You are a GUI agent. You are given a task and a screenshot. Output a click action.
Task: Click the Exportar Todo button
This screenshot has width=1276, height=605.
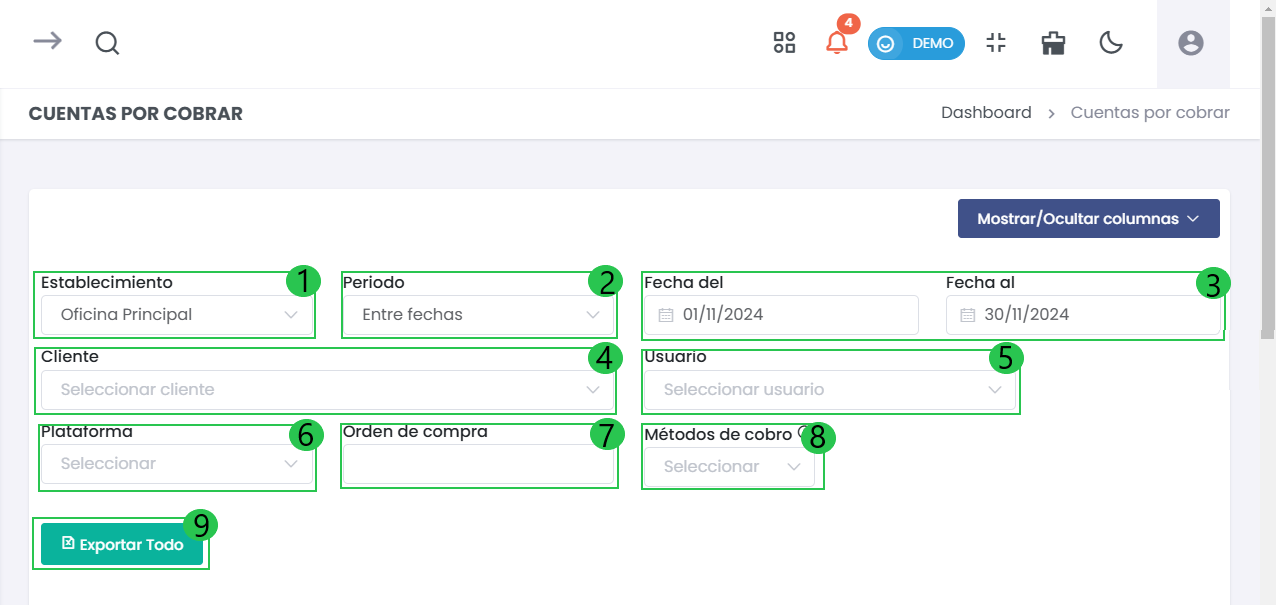coord(121,544)
